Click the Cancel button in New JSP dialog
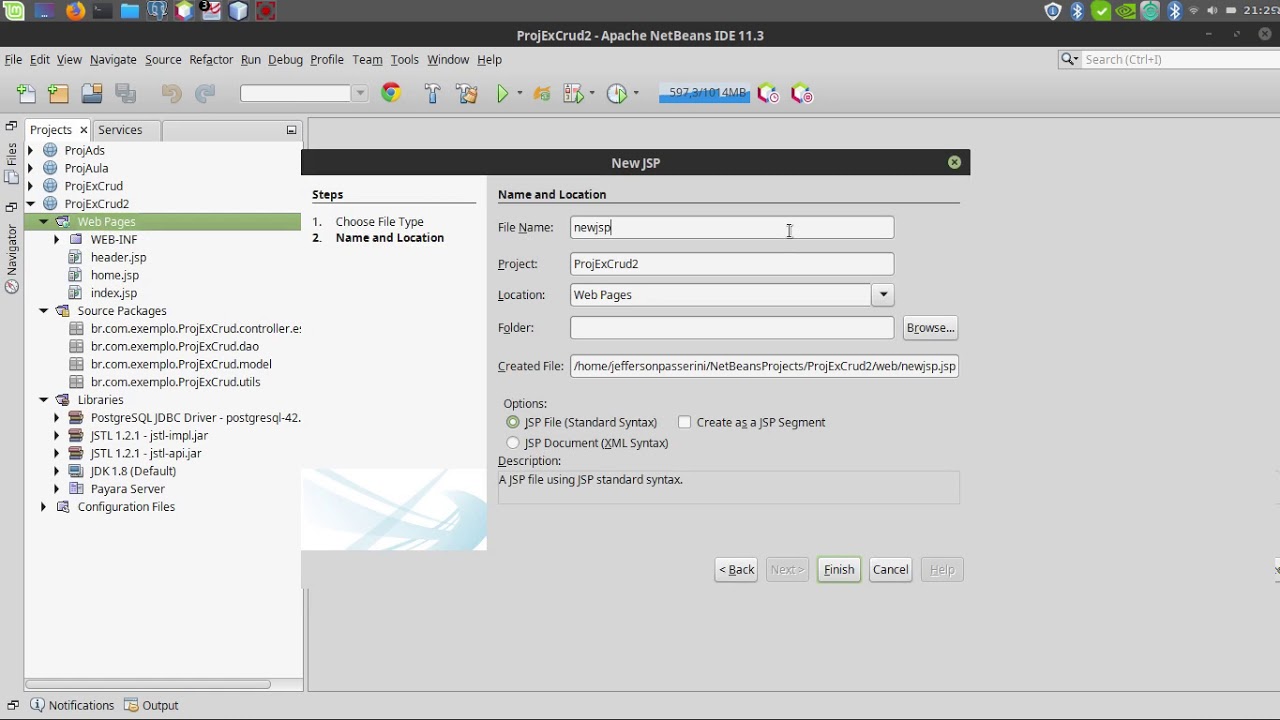 (x=891, y=570)
